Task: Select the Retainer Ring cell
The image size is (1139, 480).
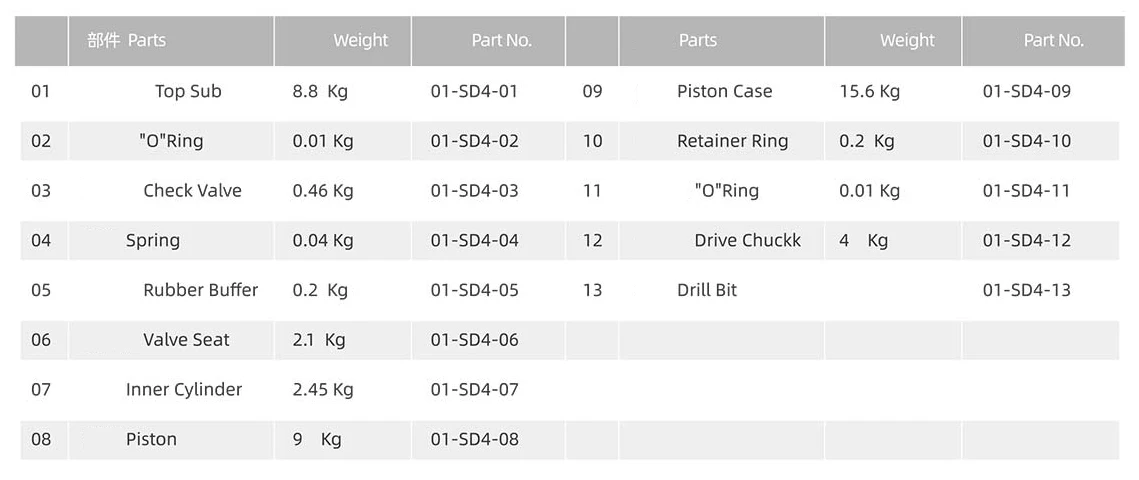Action: tap(732, 141)
